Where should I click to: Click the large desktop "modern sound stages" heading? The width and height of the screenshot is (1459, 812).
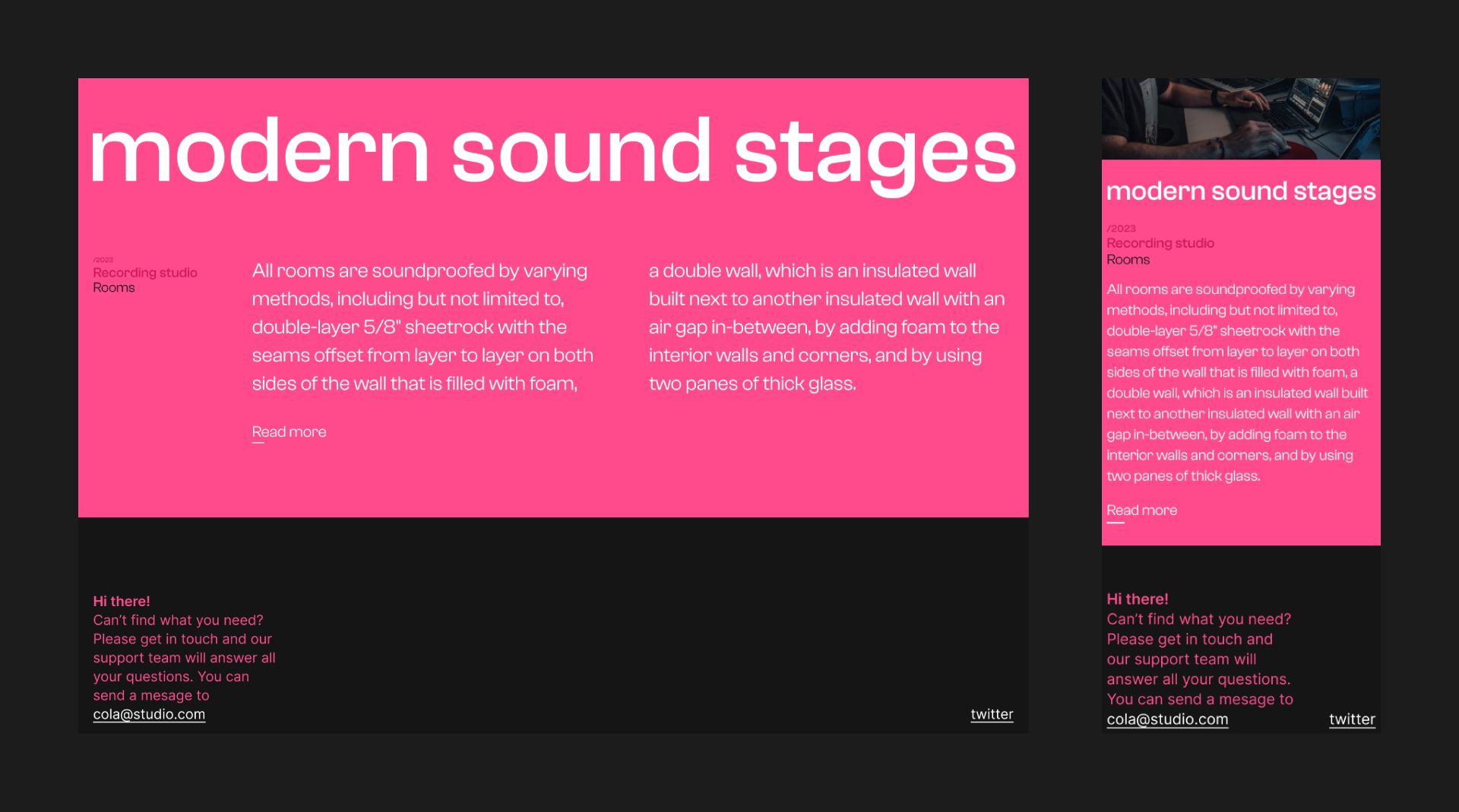click(552, 152)
